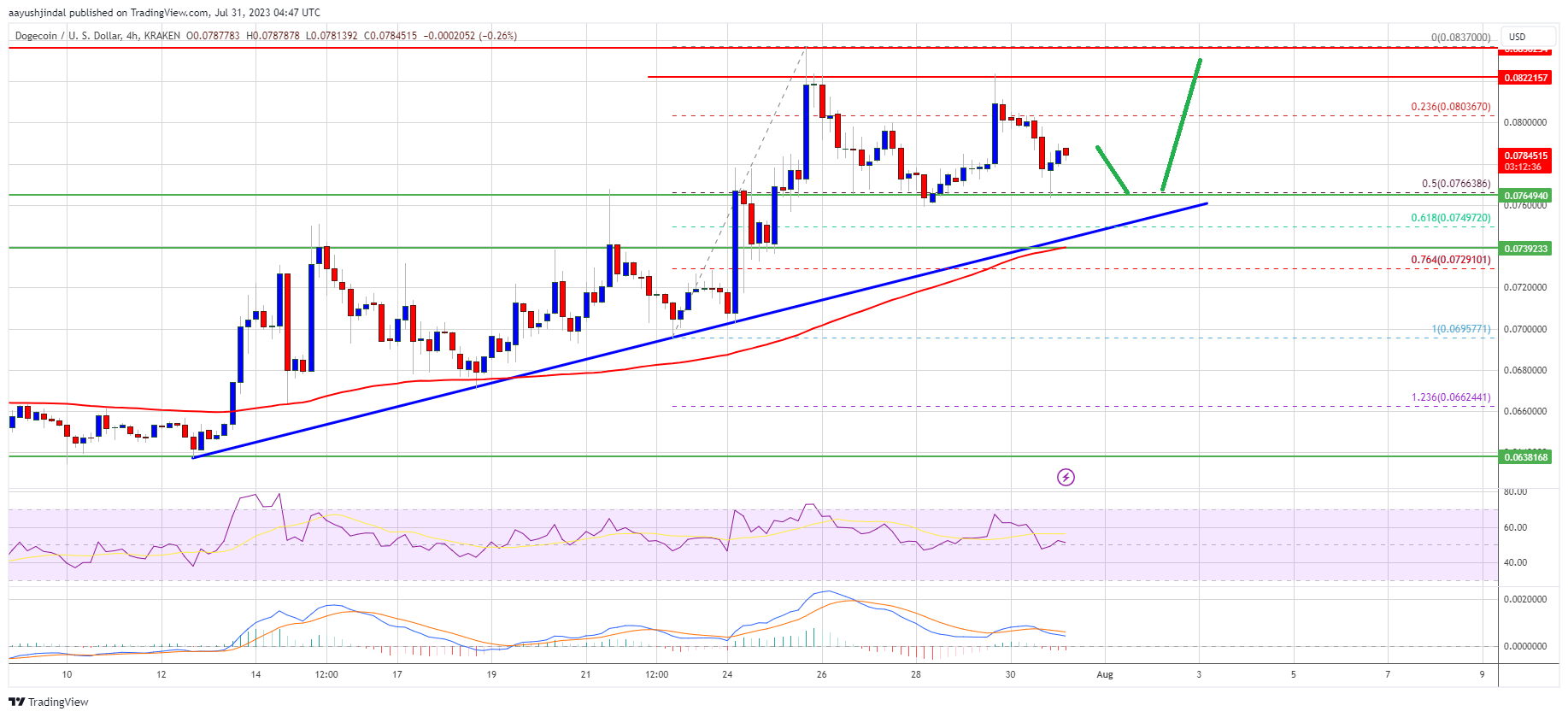Select the 0.236 Fibonacci level label
The width and height of the screenshot is (1568, 717).
(x=1450, y=107)
